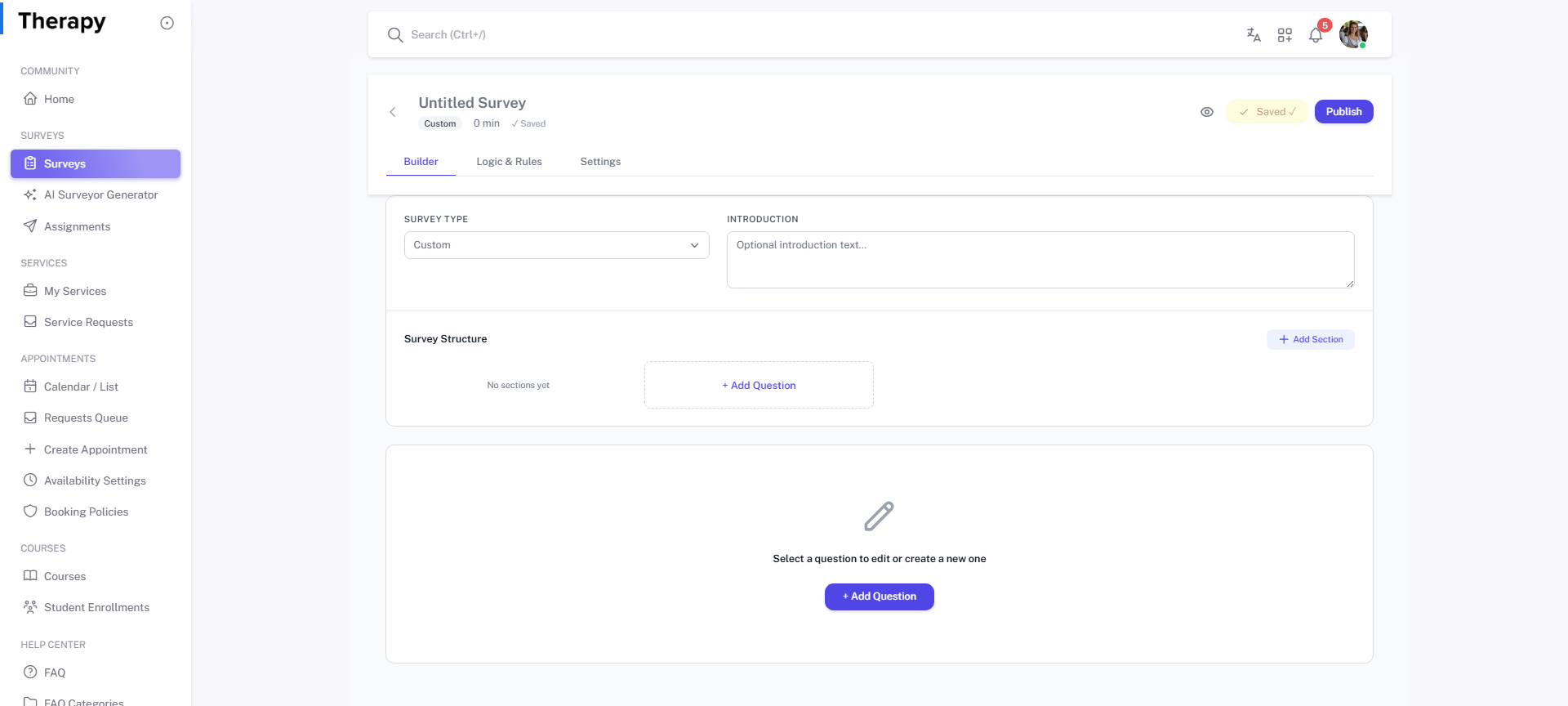
Task: Click the Create Appointment plus icon
Action: [x=30, y=449]
